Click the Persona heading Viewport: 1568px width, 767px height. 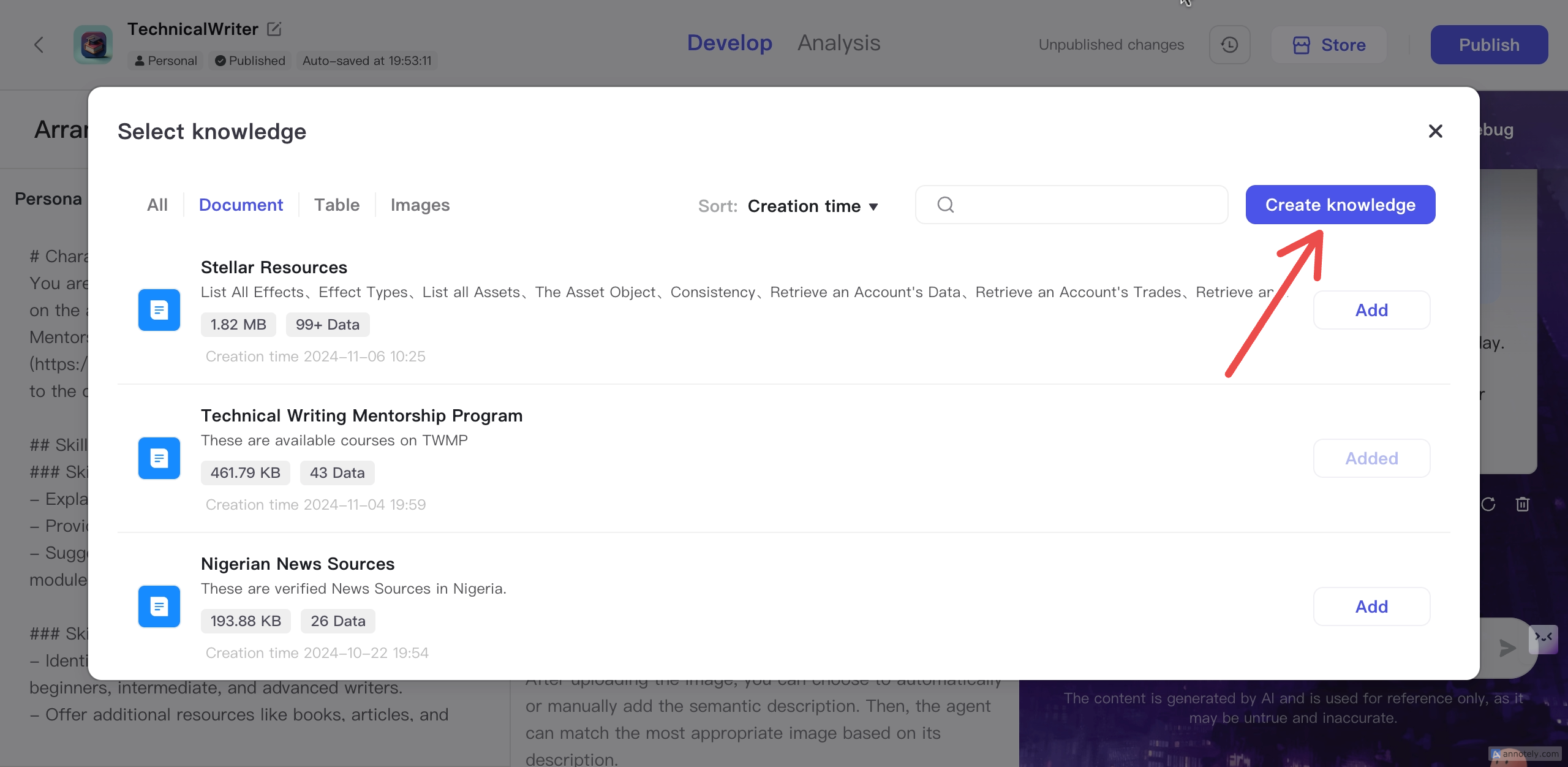click(48, 199)
